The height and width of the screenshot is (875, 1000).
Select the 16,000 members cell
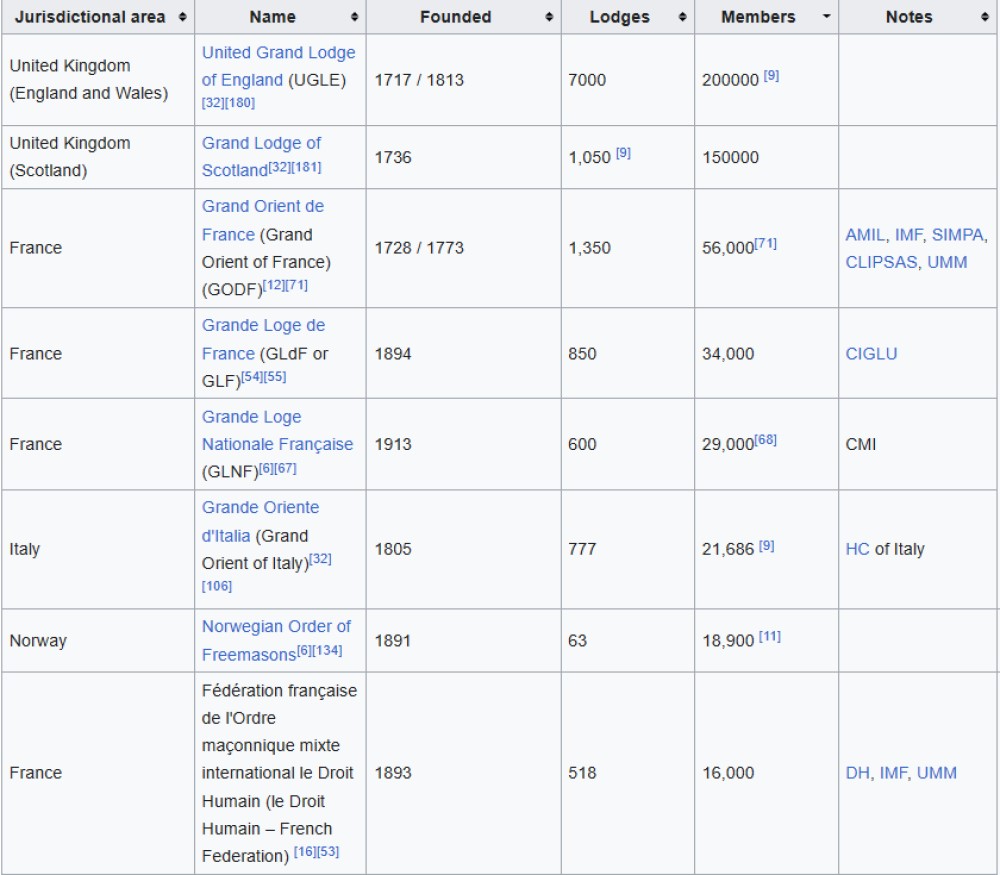(x=766, y=773)
